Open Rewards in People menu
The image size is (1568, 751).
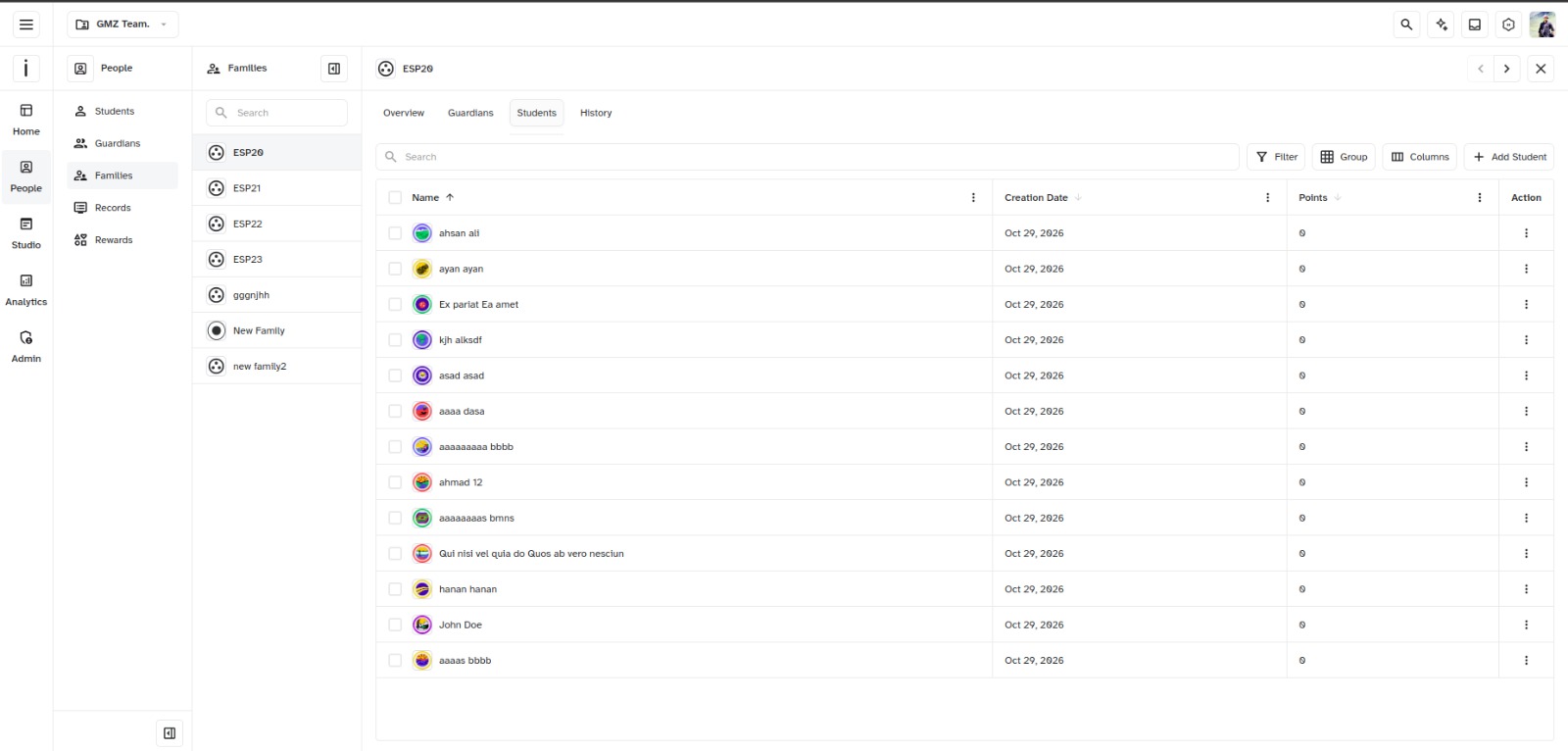coord(122,240)
